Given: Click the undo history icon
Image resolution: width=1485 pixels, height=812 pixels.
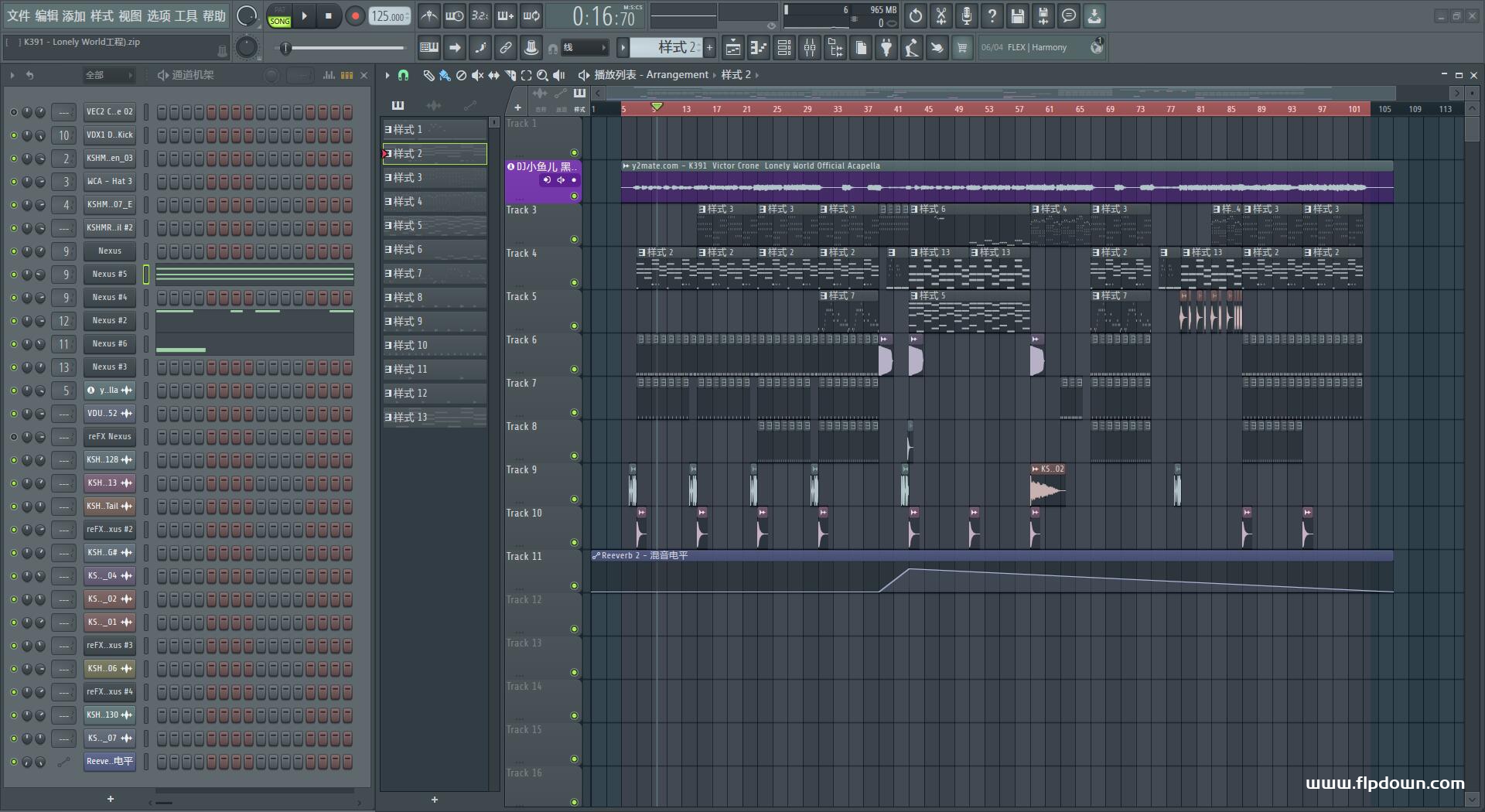Looking at the screenshot, I should [x=916, y=15].
